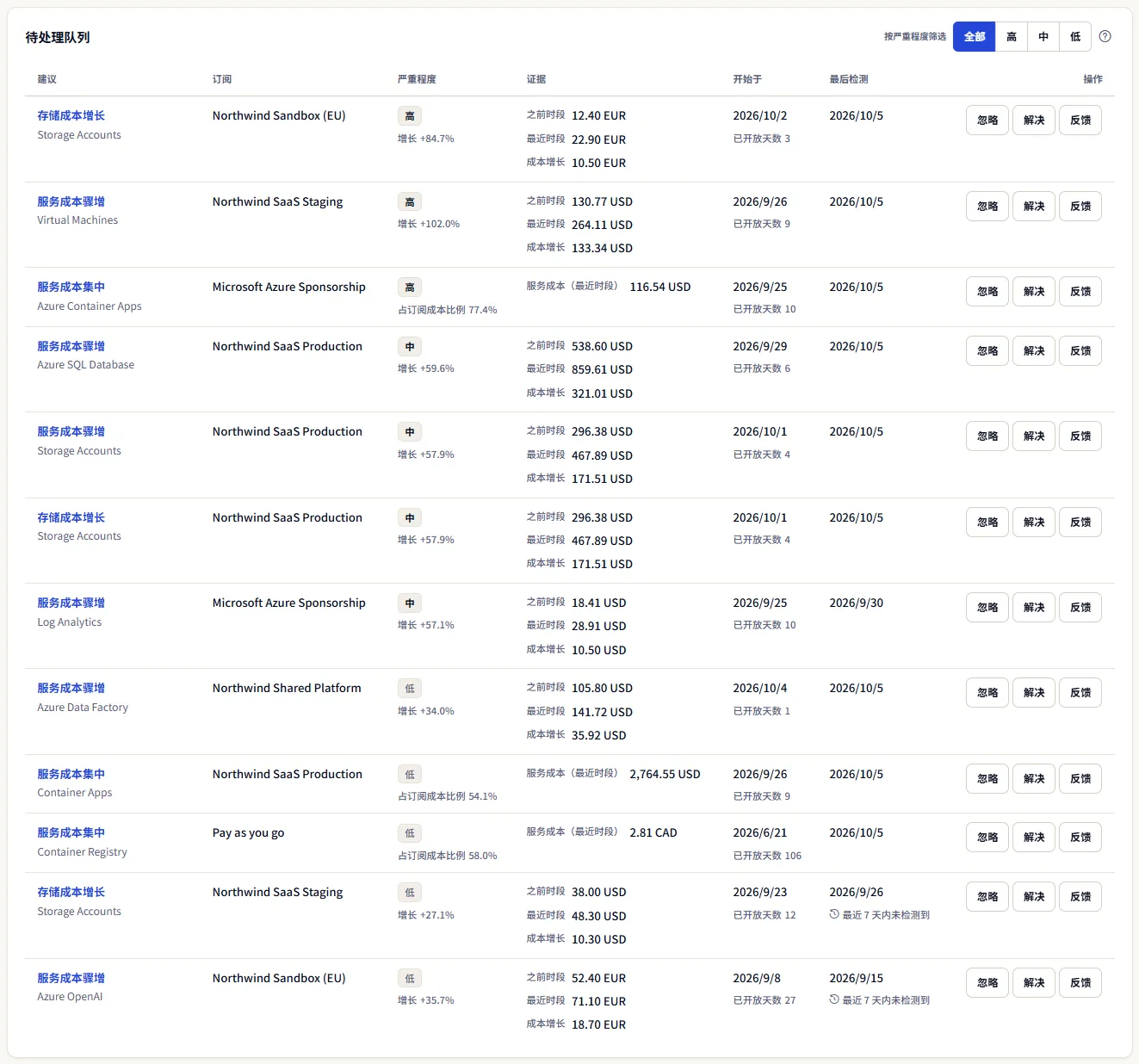Click the 建议 column header
The height and width of the screenshot is (1064, 1139).
click(x=46, y=79)
